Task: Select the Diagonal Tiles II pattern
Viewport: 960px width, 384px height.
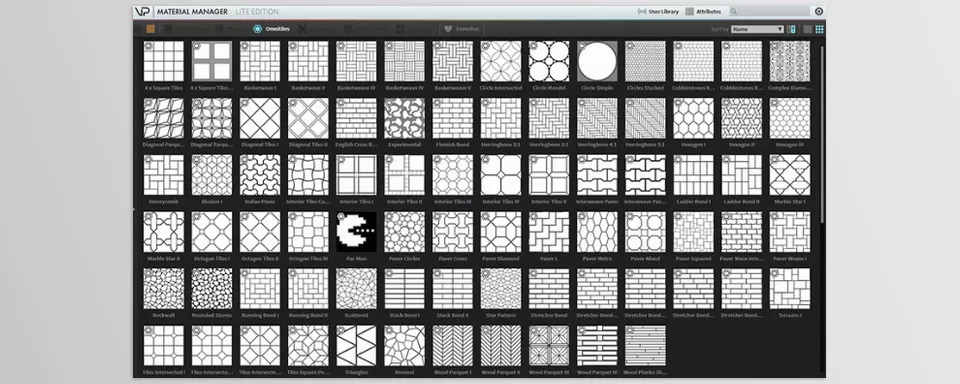Action: tap(308, 118)
